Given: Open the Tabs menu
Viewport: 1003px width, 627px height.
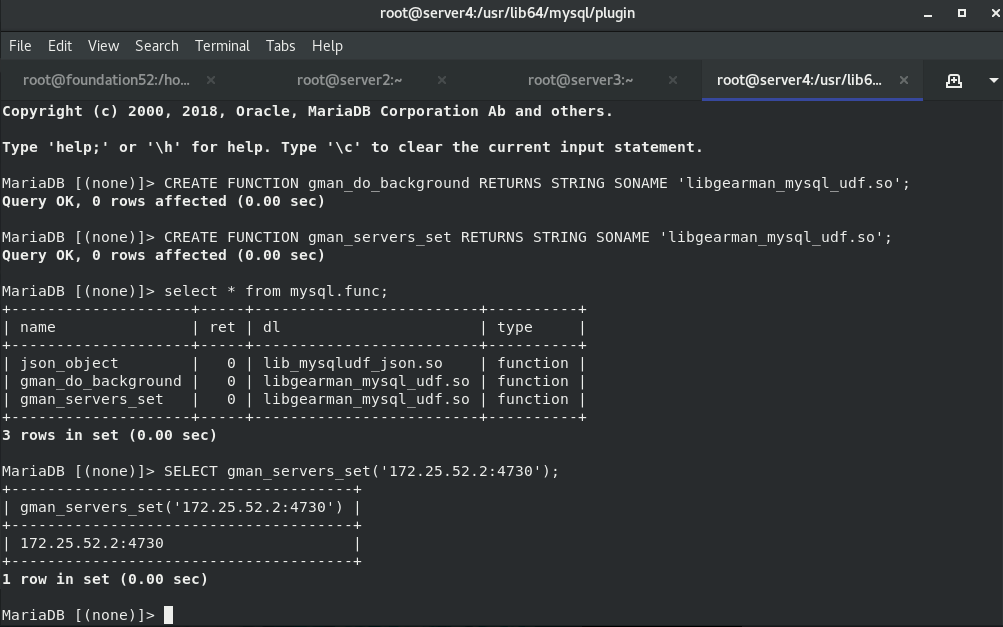Looking at the screenshot, I should pos(280,46).
